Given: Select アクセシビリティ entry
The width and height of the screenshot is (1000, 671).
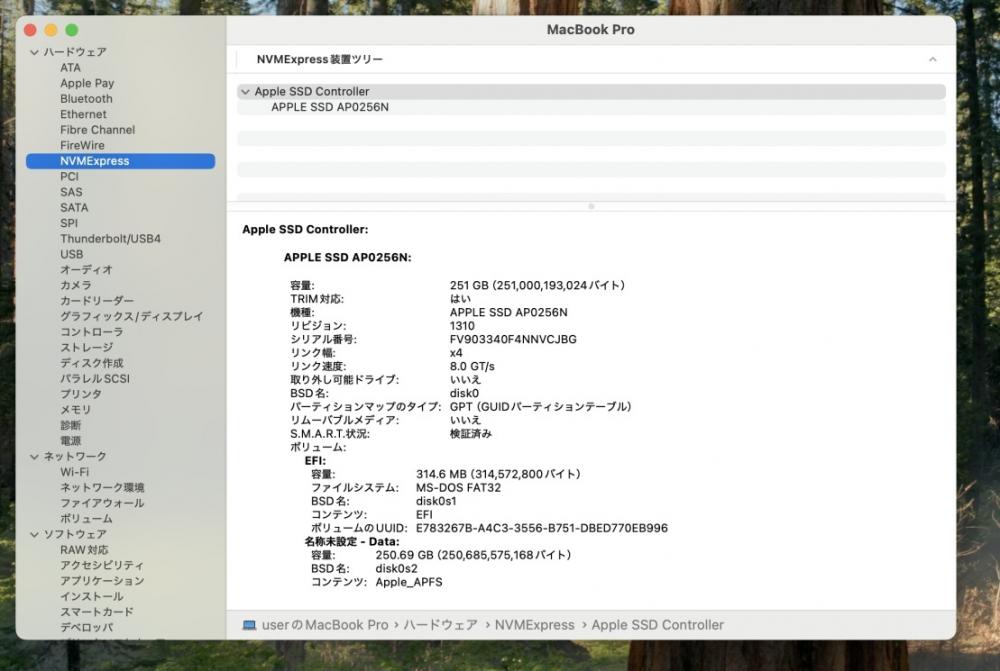Looking at the screenshot, I should coord(102,565).
